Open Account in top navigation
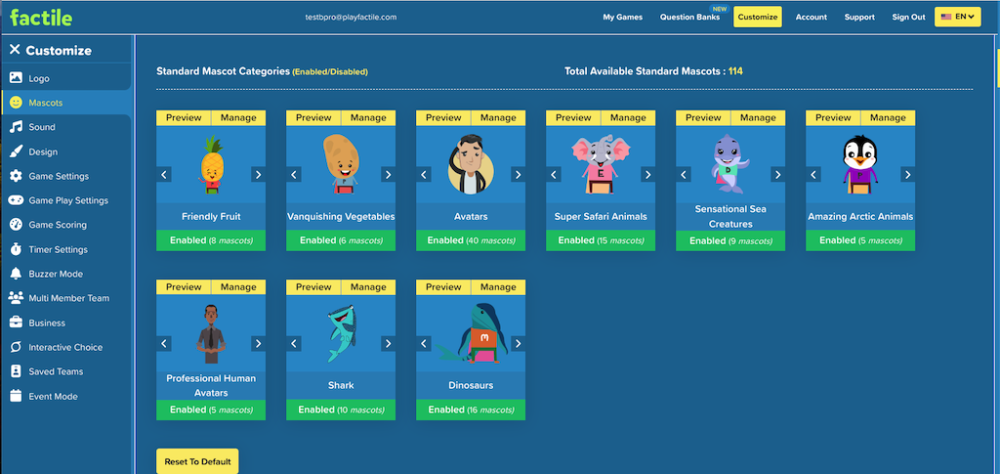This screenshot has width=1000, height=474. click(x=811, y=17)
